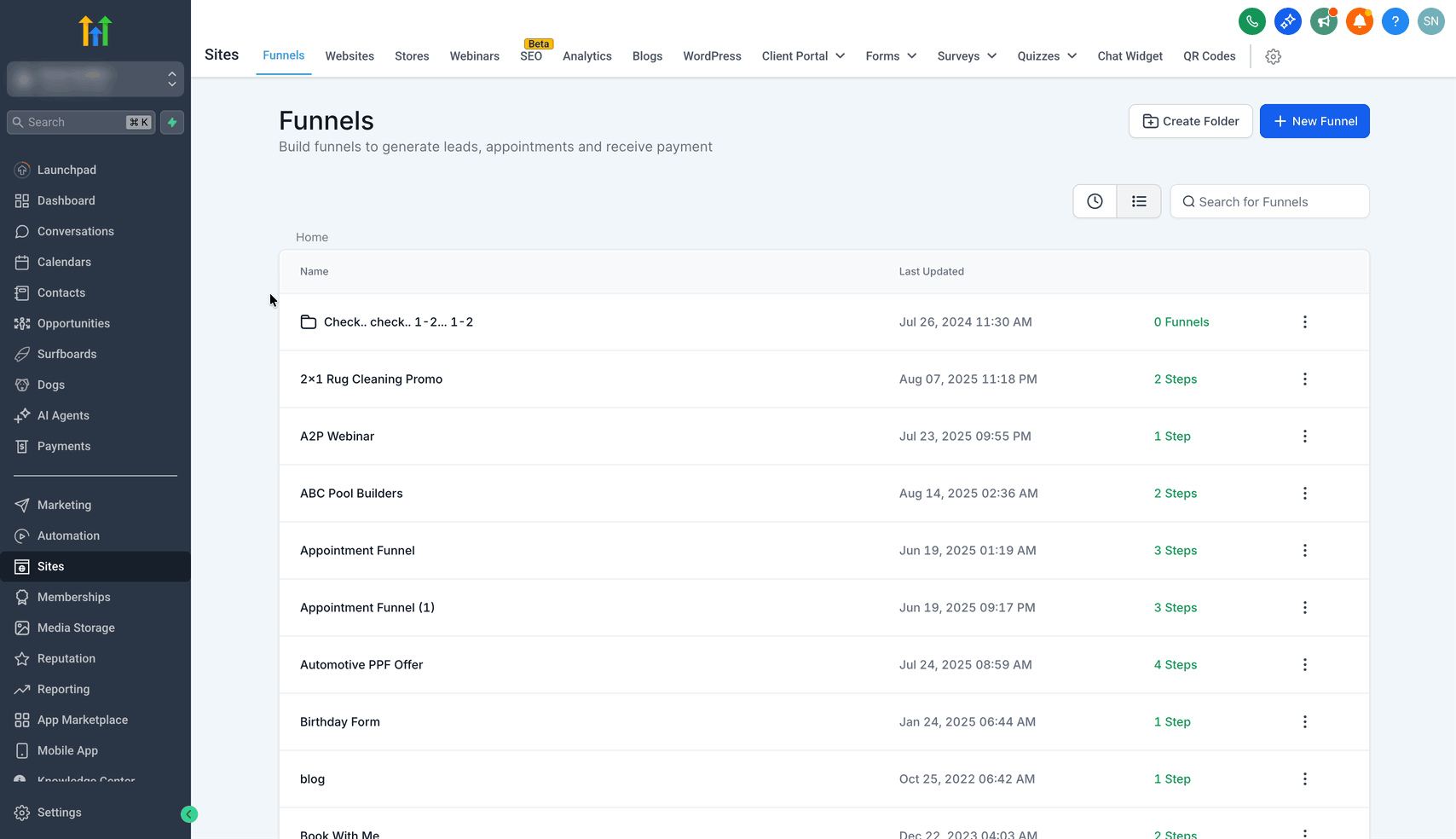Click the sidebar Search box
1456x839 pixels.
82,122
